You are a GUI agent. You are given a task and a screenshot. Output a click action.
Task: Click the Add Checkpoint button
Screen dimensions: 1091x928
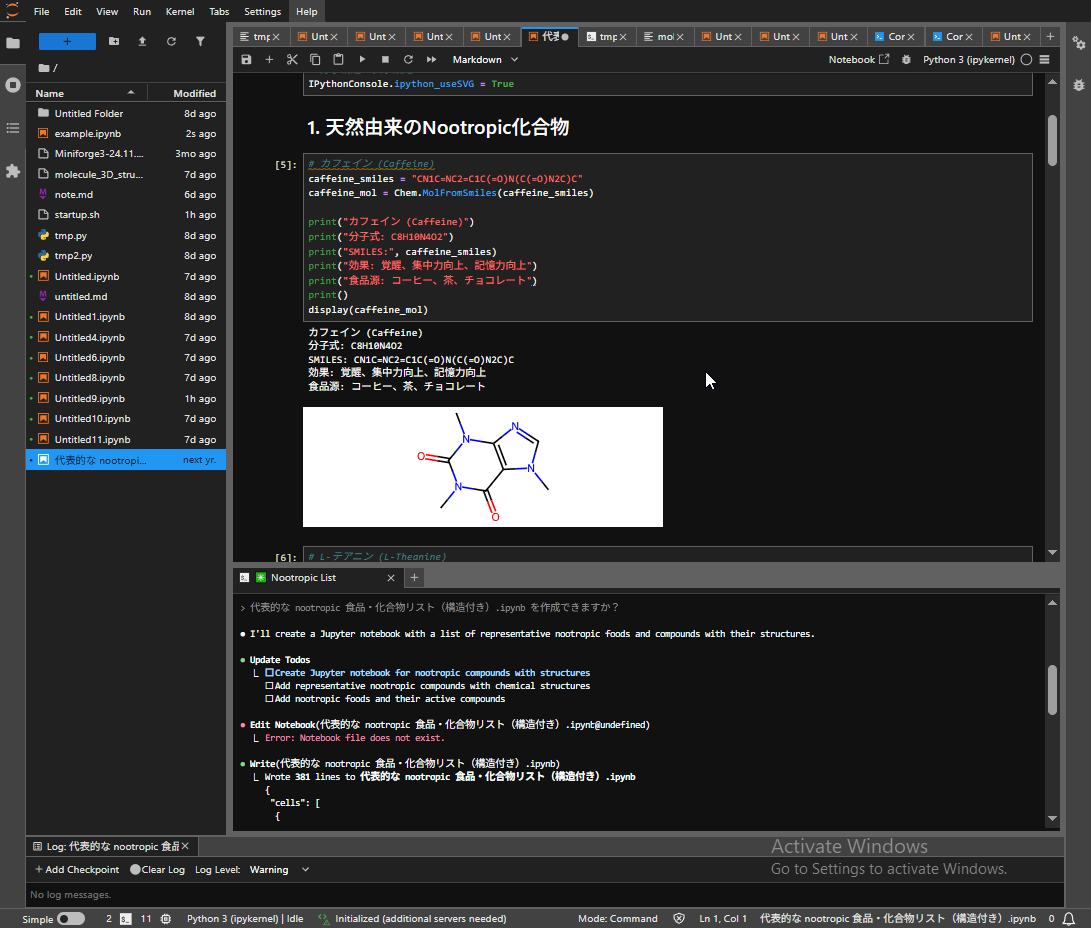pyautogui.click(x=76, y=869)
